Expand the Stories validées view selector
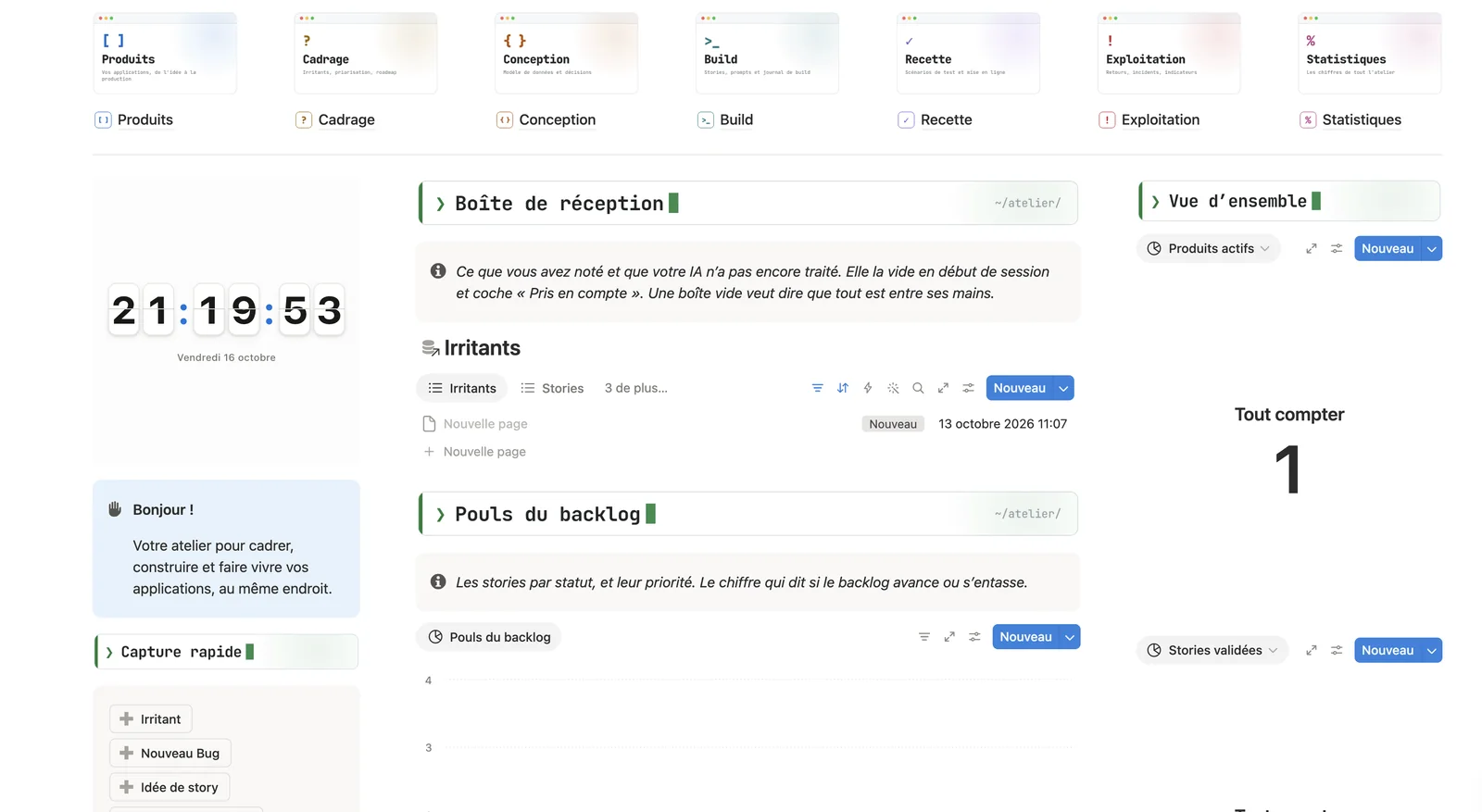 pos(1212,650)
